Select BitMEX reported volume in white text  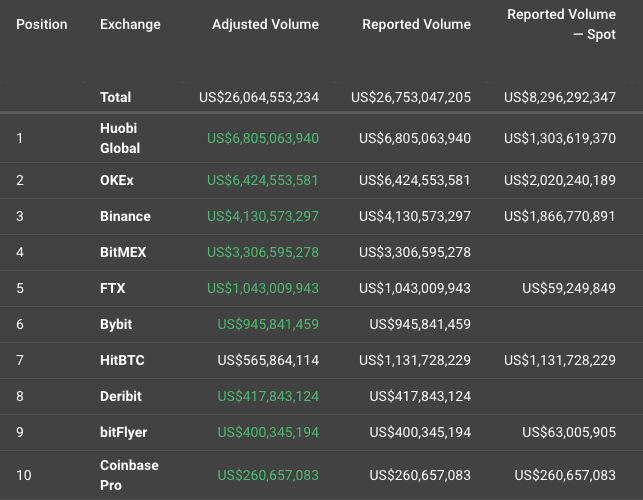(x=415, y=252)
